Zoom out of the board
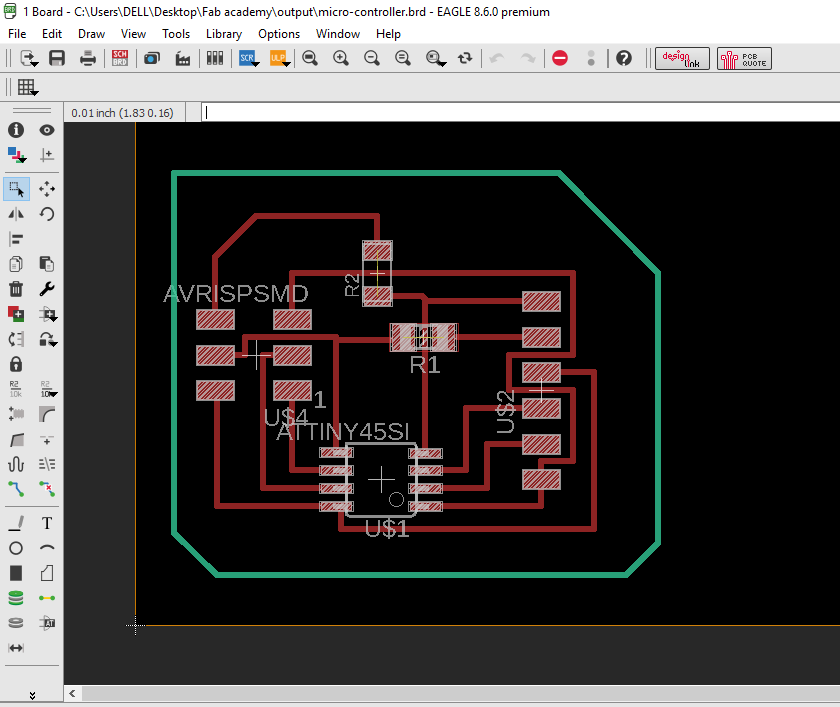The image size is (840, 707). [x=372, y=58]
